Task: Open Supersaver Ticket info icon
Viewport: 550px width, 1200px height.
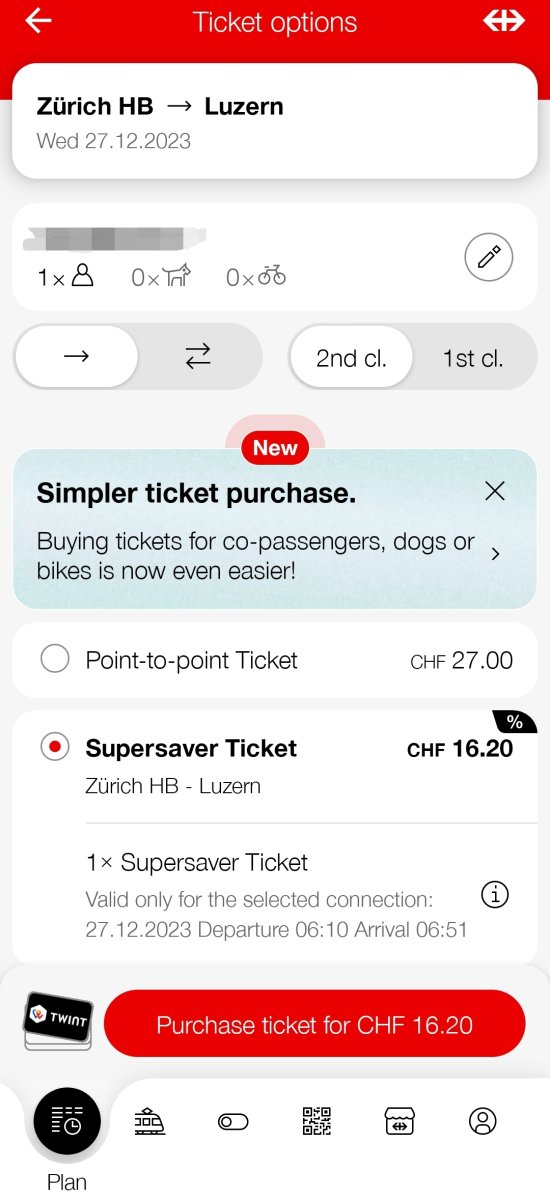Action: point(495,894)
